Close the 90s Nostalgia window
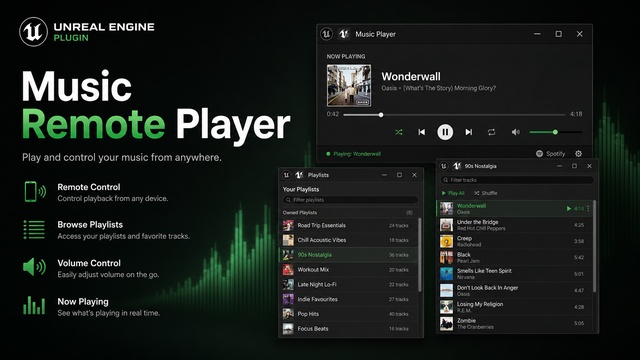Screen dimensions: 640x360 coord(589,166)
